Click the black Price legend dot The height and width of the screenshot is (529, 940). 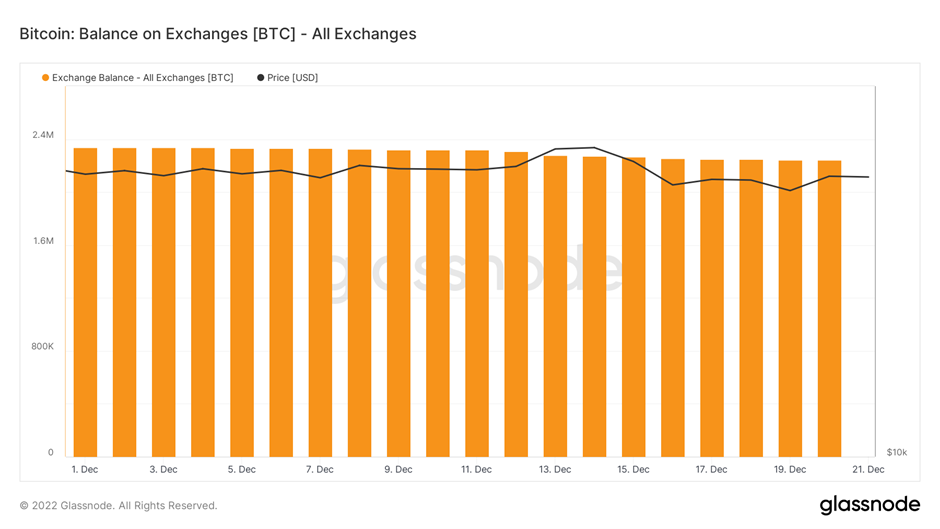(261, 78)
